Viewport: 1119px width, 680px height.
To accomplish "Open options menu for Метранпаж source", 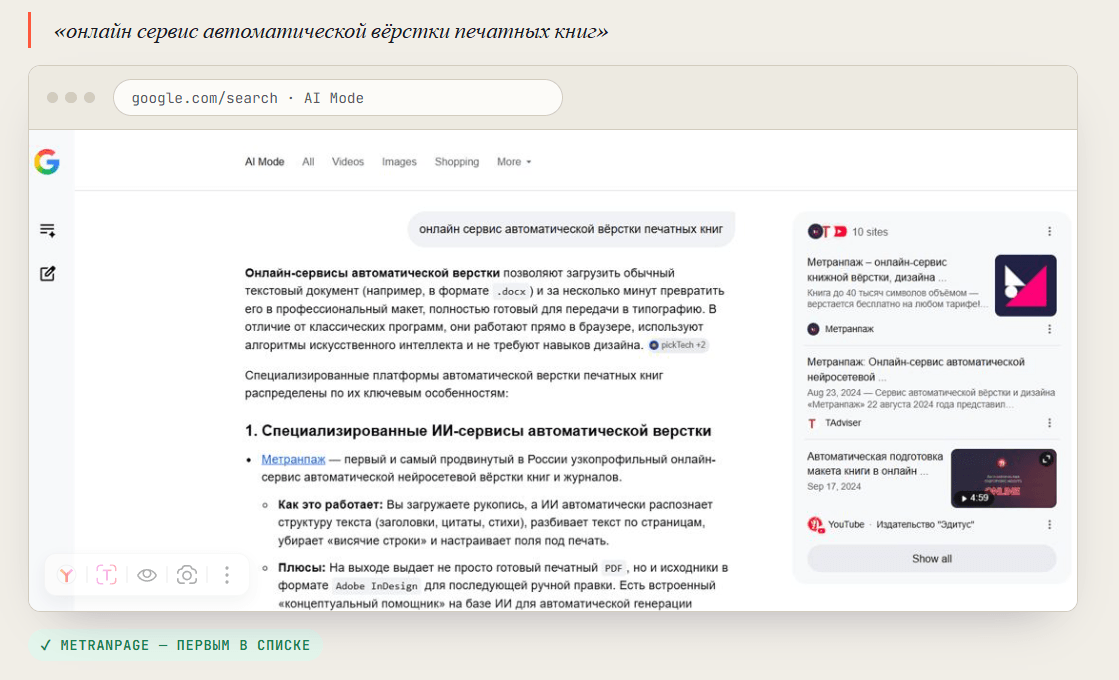I will [1049, 329].
